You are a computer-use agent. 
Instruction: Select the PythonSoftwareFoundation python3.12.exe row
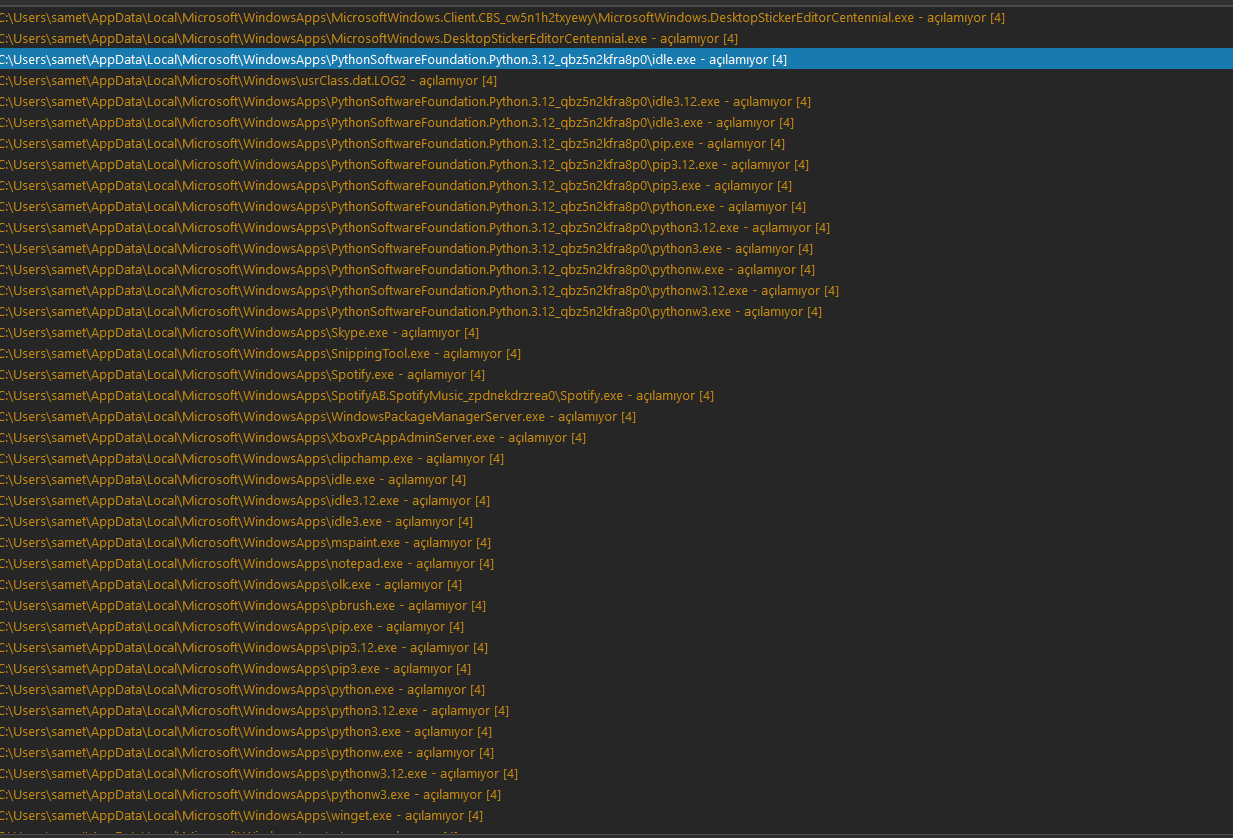click(x=616, y=227)
